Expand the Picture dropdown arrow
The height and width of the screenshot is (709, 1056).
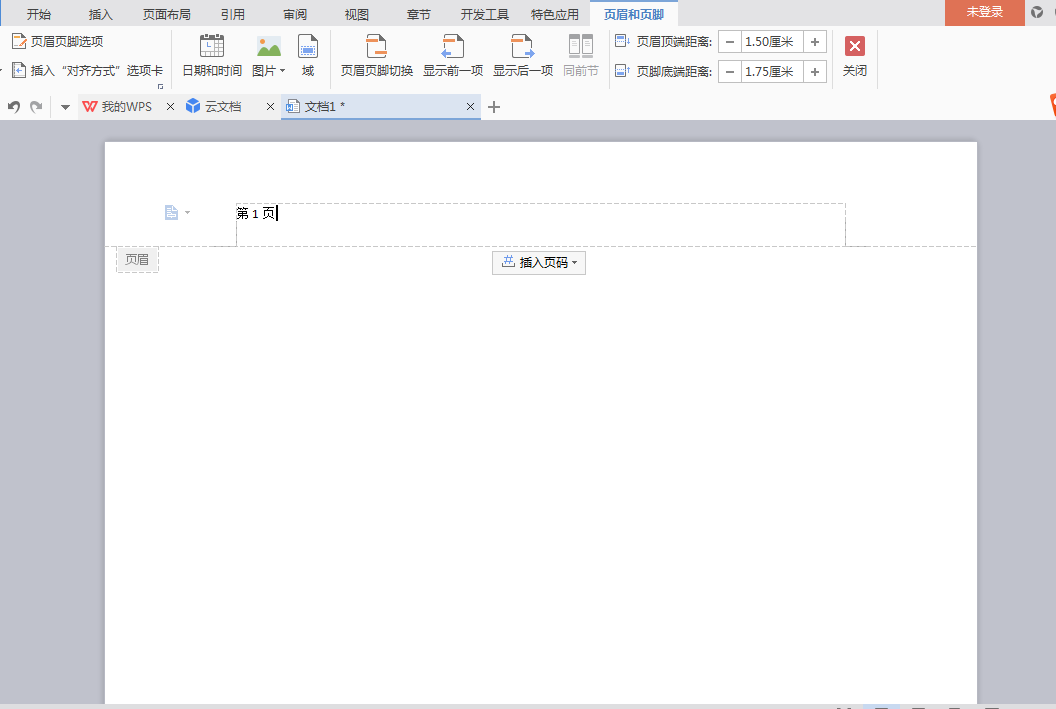pyautogui.click(x=282, y=71)
